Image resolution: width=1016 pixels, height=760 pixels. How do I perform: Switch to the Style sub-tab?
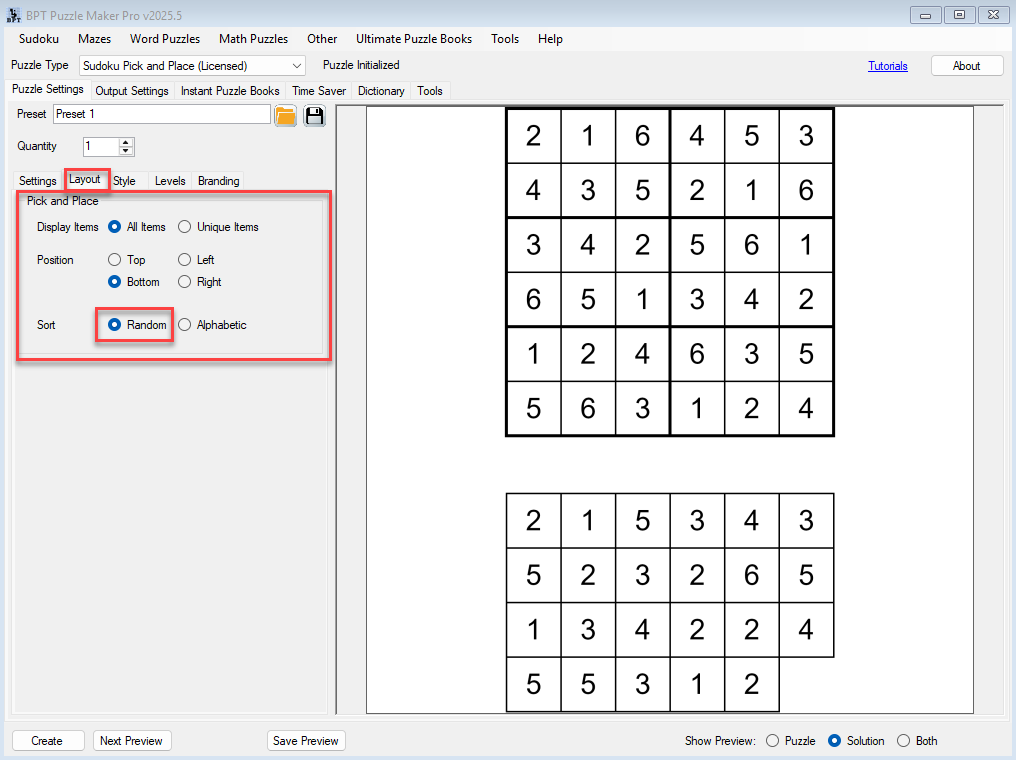point(124,181)
